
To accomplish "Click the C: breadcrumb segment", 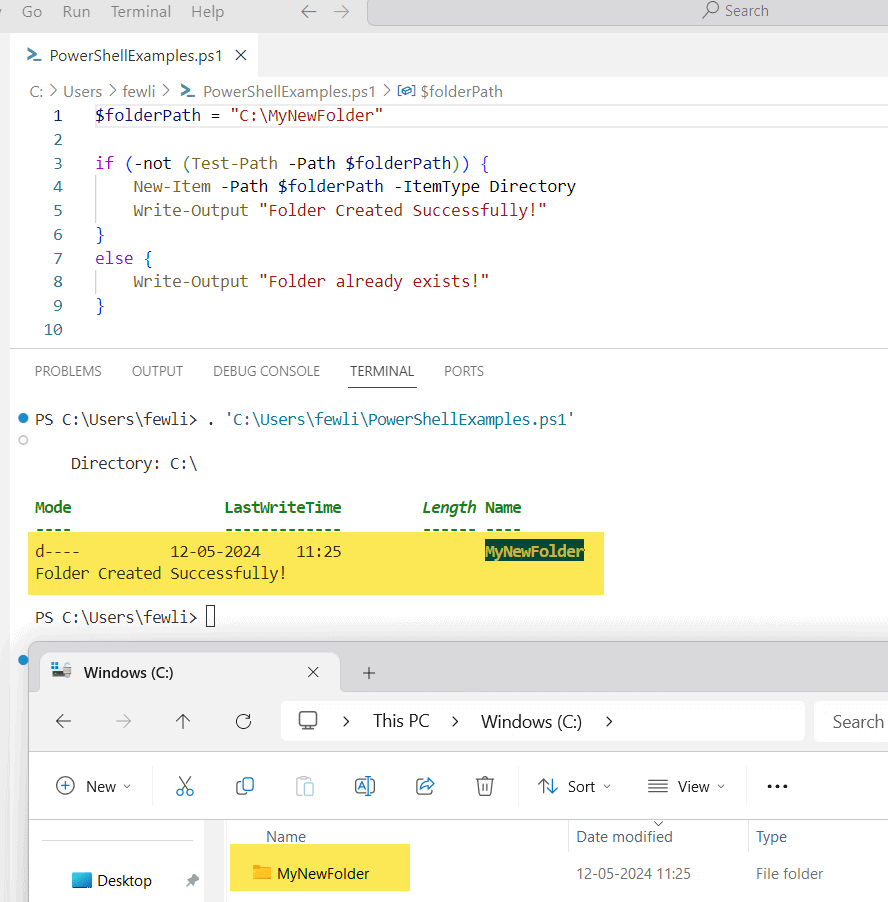I will tap(36, 91).
